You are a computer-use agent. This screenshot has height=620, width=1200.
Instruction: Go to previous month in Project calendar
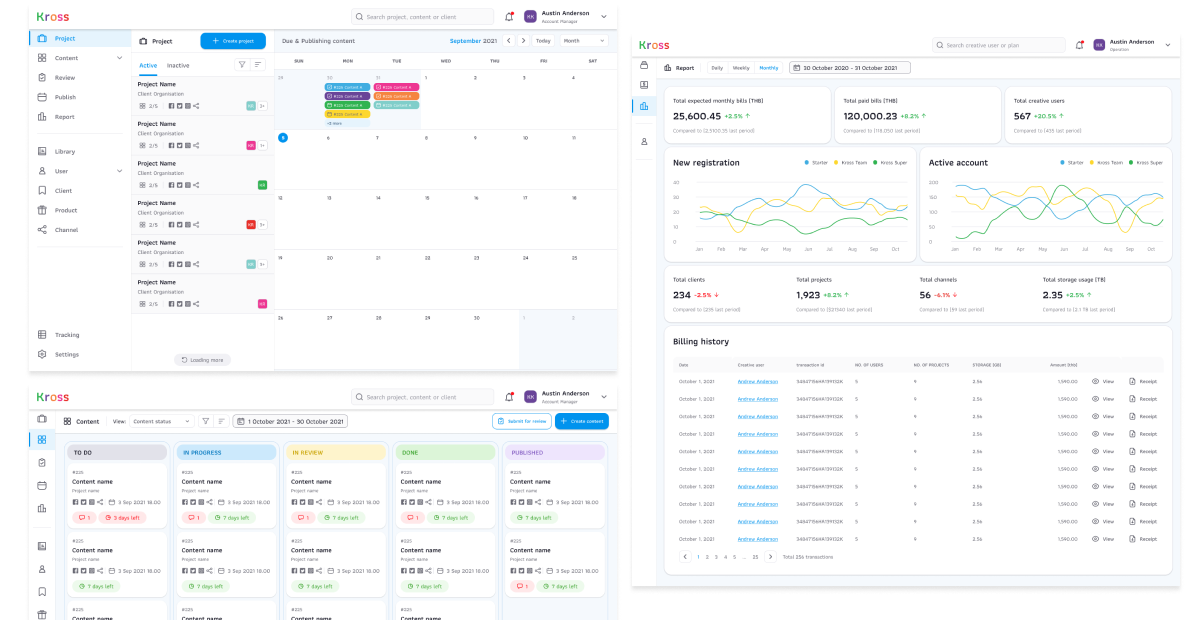click(509, 41)
